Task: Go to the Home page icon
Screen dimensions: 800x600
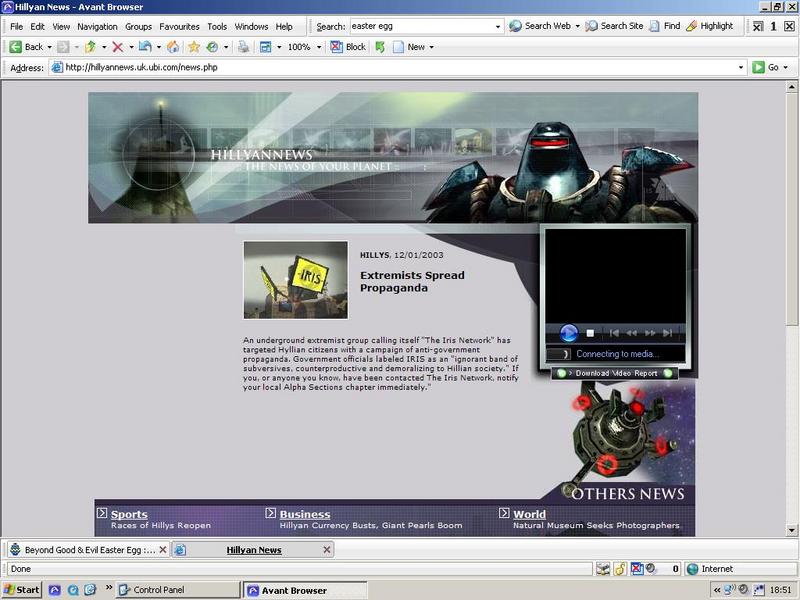Action: (x=173, y=47)
